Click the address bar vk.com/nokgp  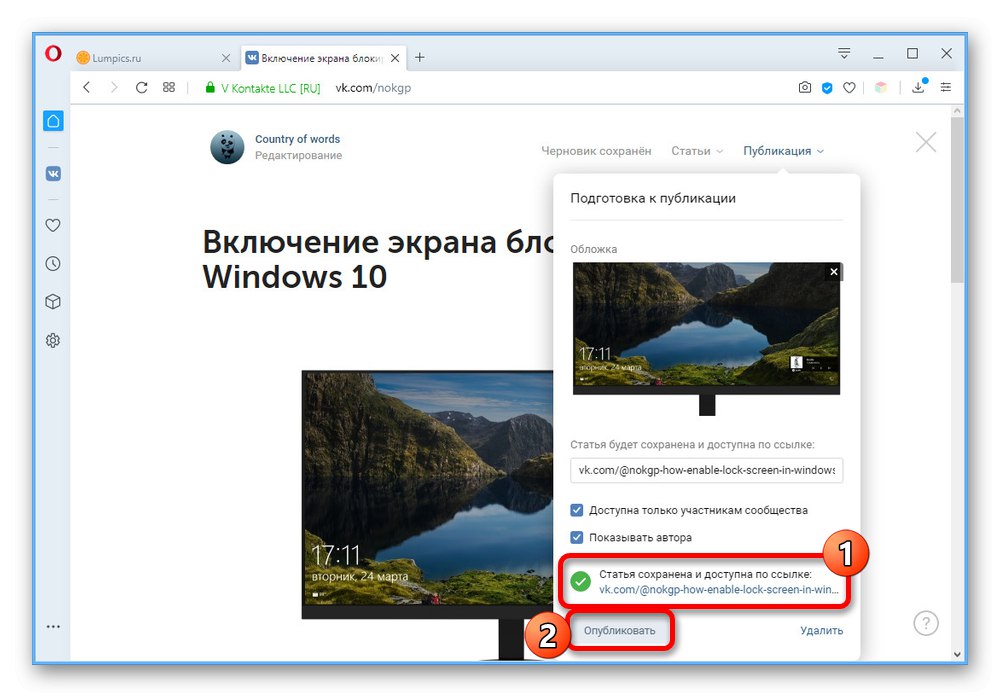tap(373, 88)
